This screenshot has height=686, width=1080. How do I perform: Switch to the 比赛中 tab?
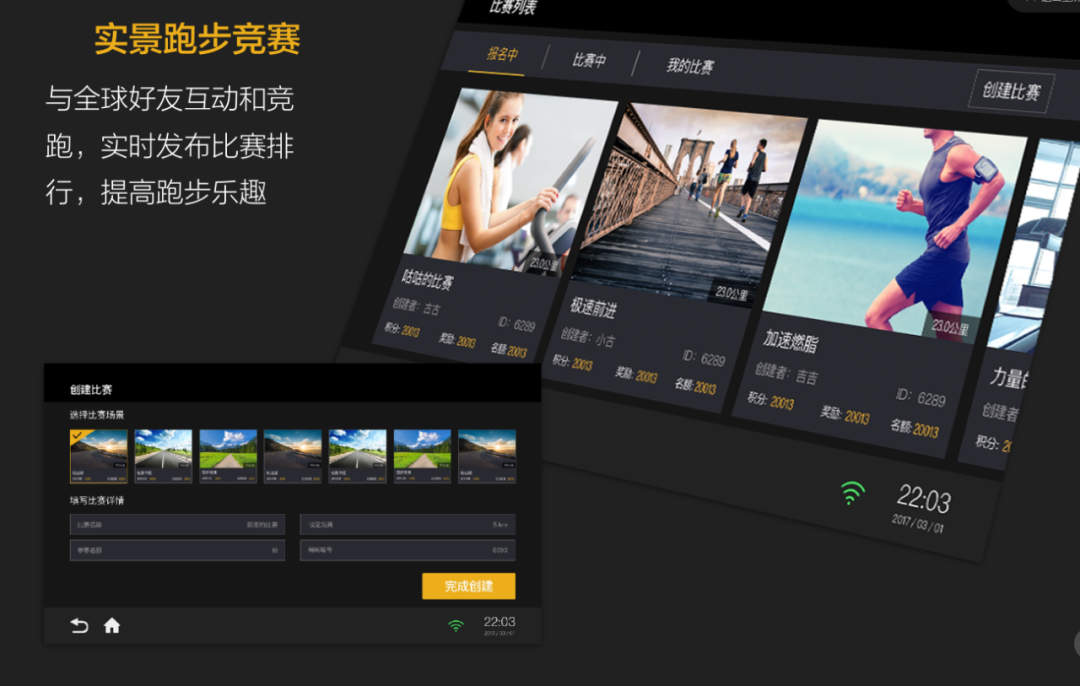589,60
